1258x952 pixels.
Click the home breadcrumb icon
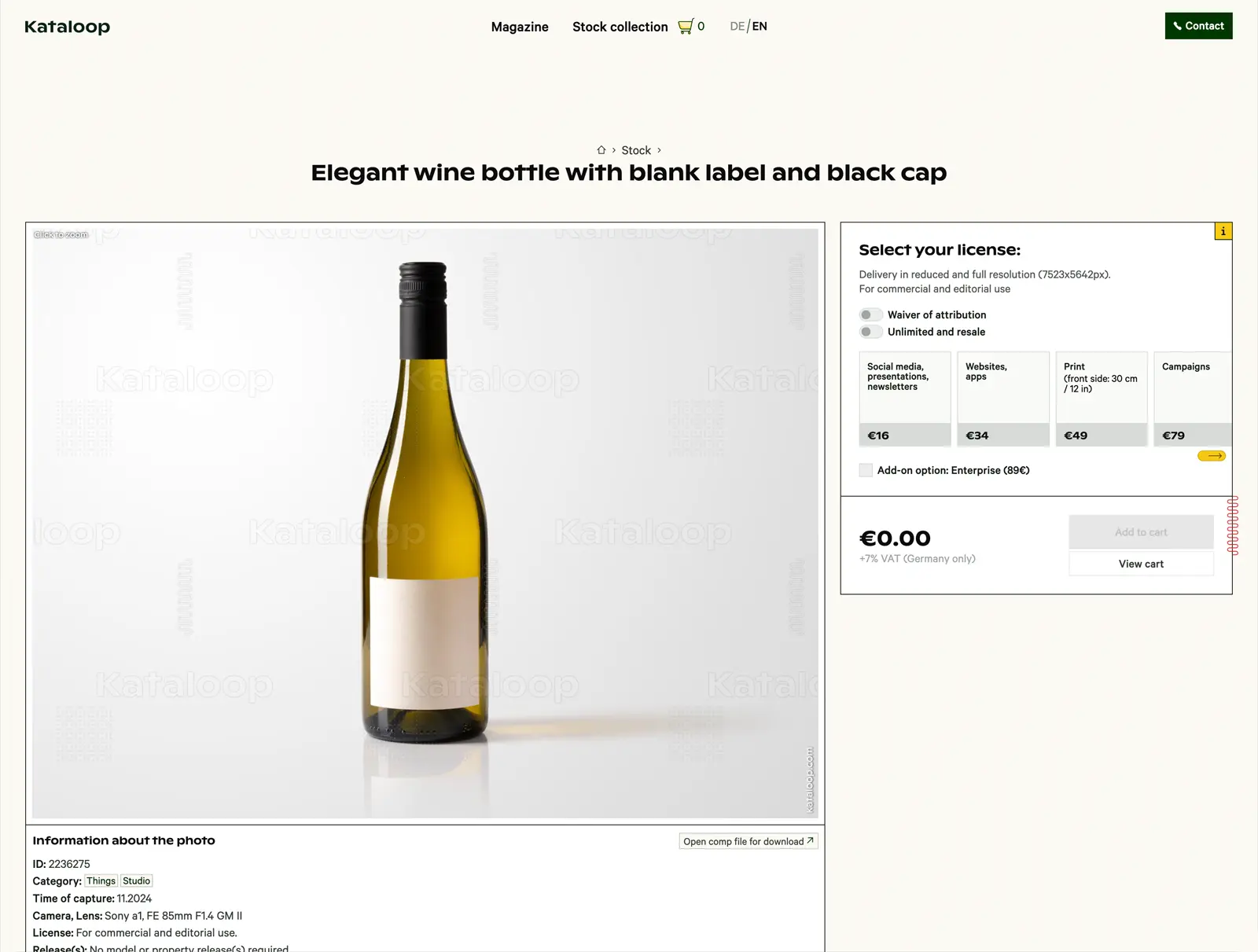point(601,150)
